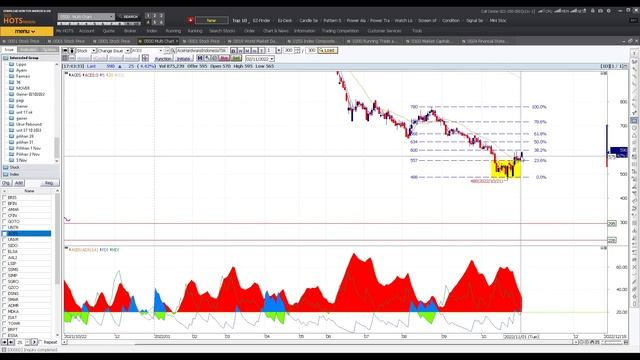Switch to the Market Capitalization tab
The height and width of the screenshot is (360, 640).
pyautogui.click(x=431, y=41)
